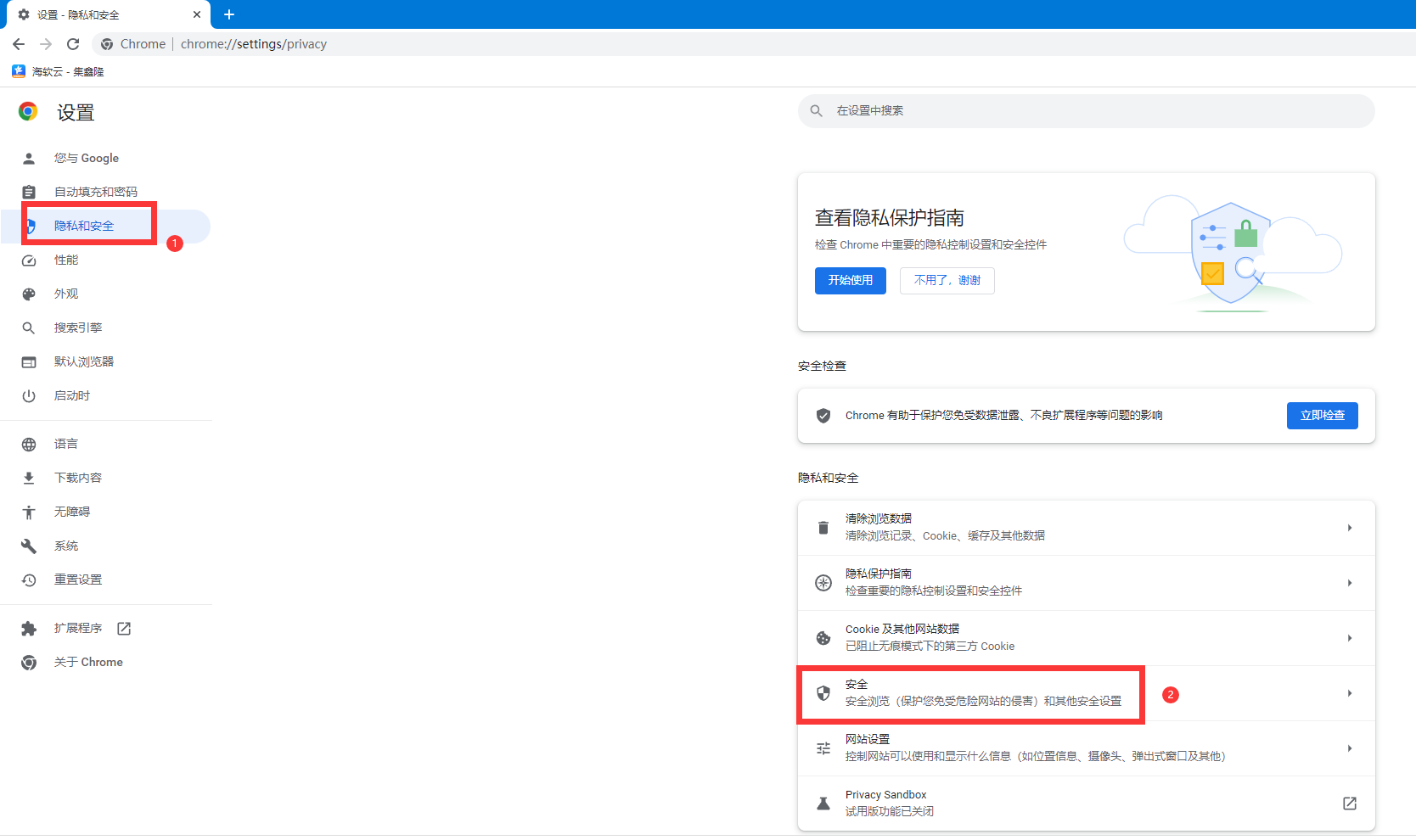Click the 立即检查 button
The image size is (1416, 840).
coord(1323,416)
